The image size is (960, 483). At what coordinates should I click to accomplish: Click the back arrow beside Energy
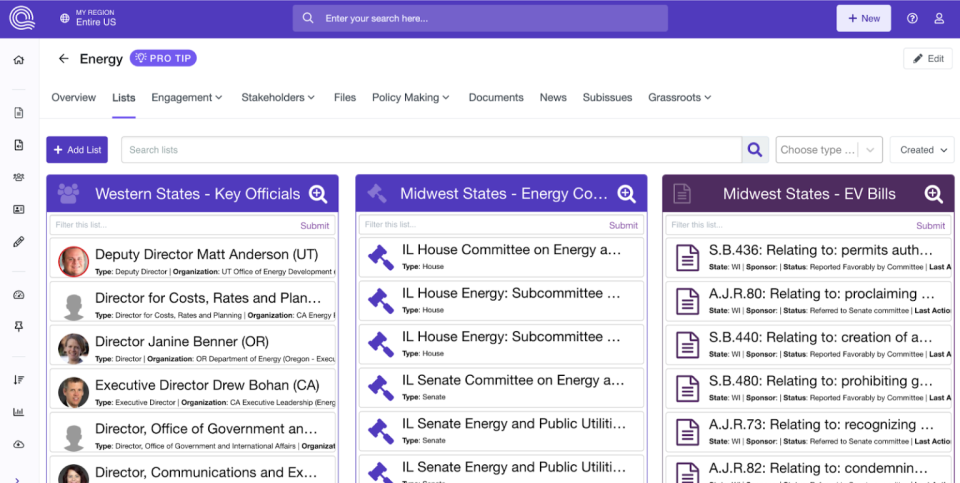coord(64,59)
